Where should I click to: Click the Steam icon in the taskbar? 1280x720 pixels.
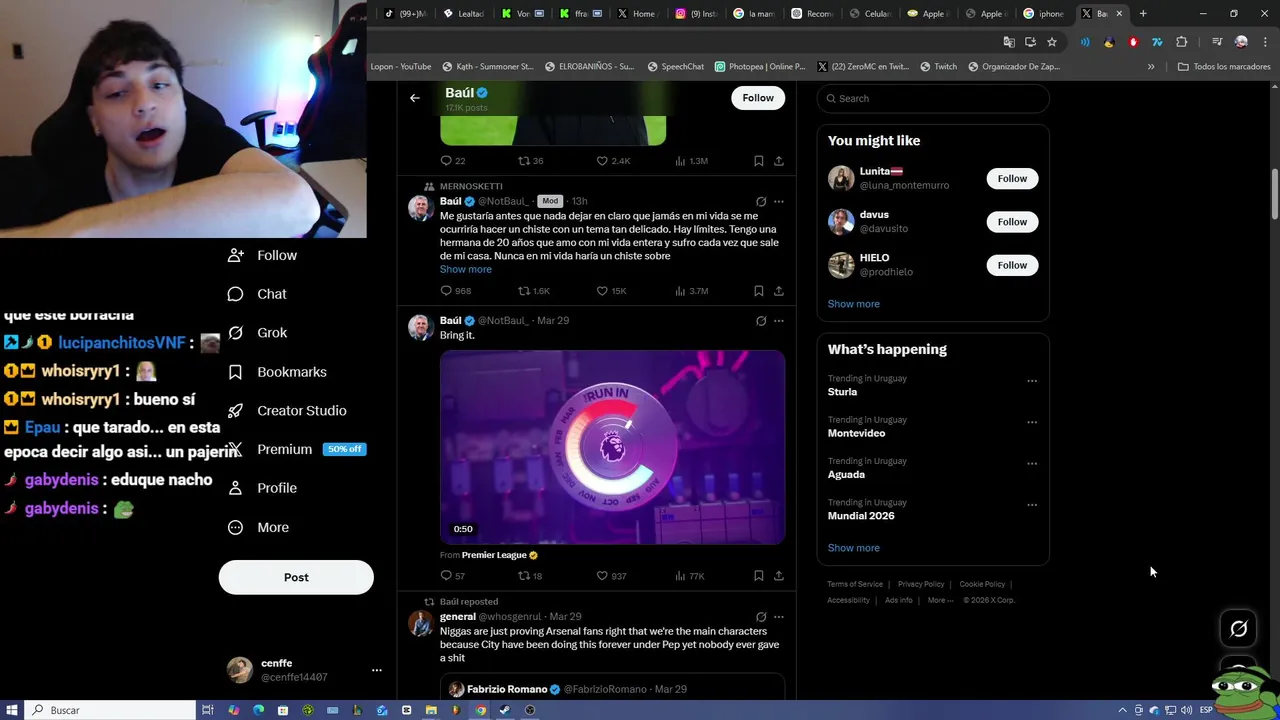(x=504, y=710)
